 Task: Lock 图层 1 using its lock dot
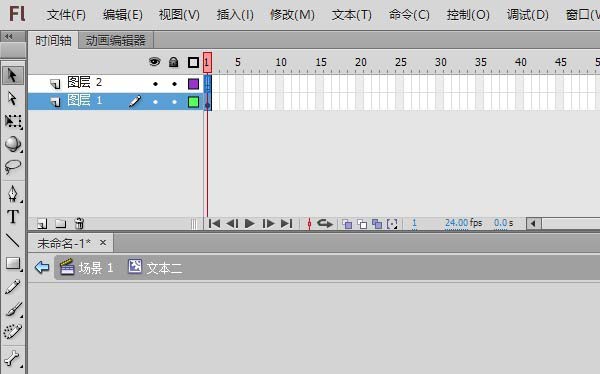174,102
